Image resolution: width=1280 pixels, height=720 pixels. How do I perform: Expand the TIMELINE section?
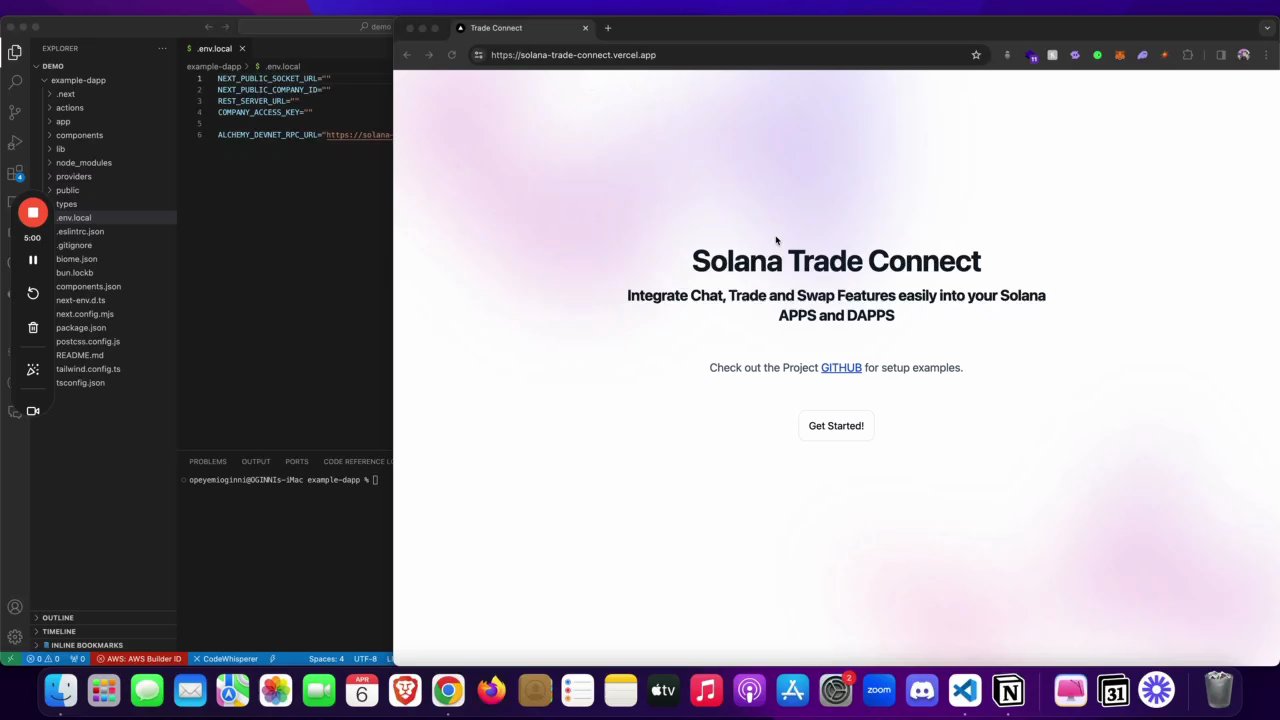(x=58, y=631)
